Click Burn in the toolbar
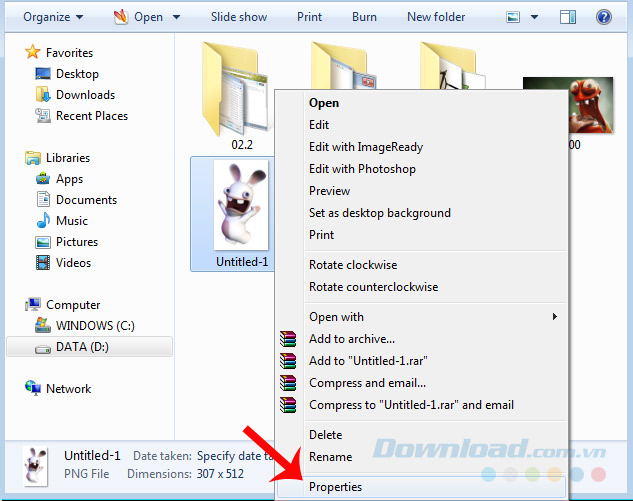Screen dimensions: 633x501 click(x=364, y=17)
